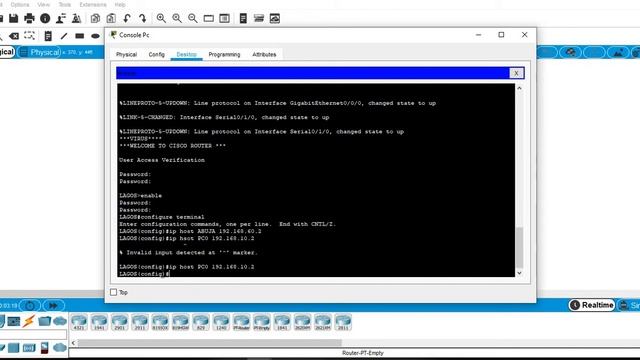Pick the PT-Router device
Viewport: 640px width, 360px height.
[x=241, y=322]
